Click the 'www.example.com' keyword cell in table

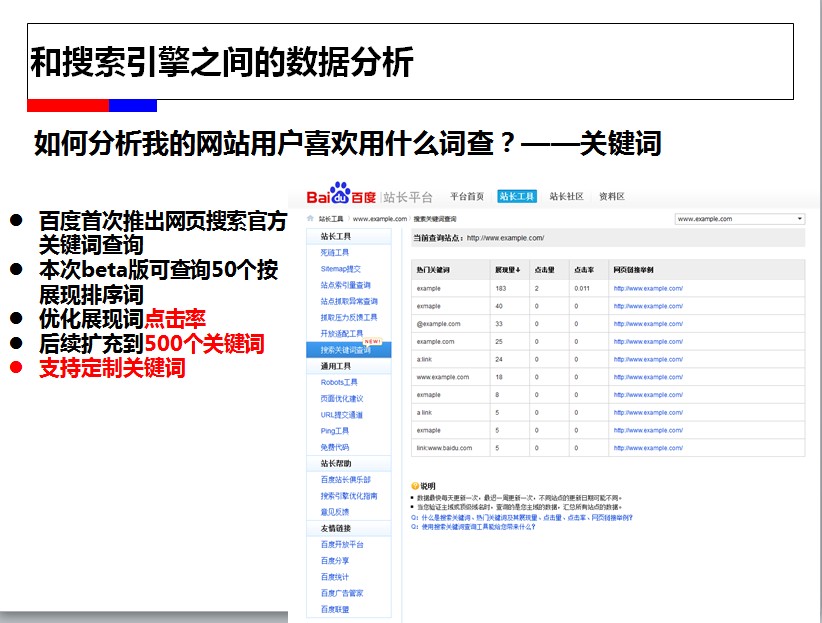(442, 377)
